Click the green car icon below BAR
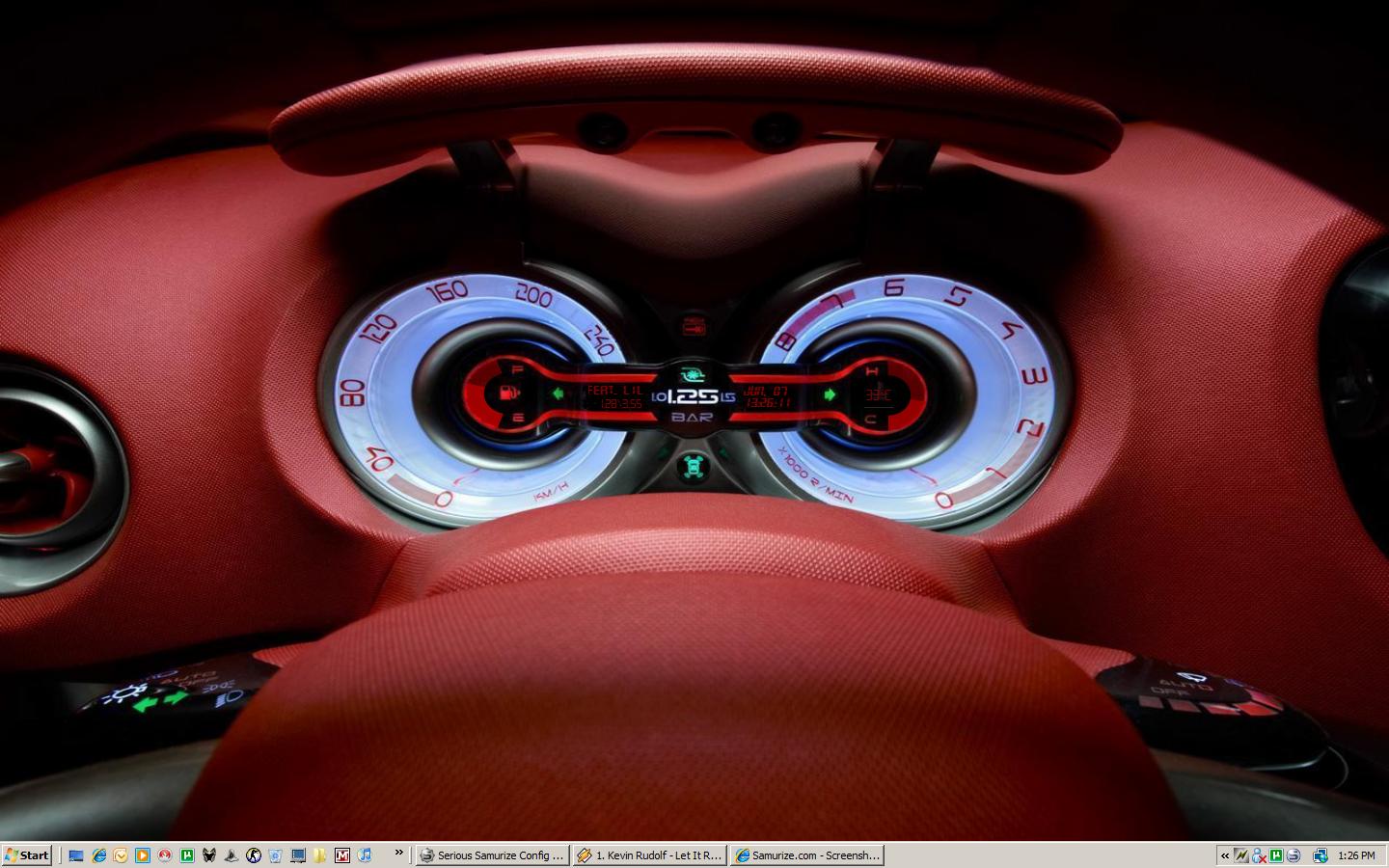 click(693, 467)
